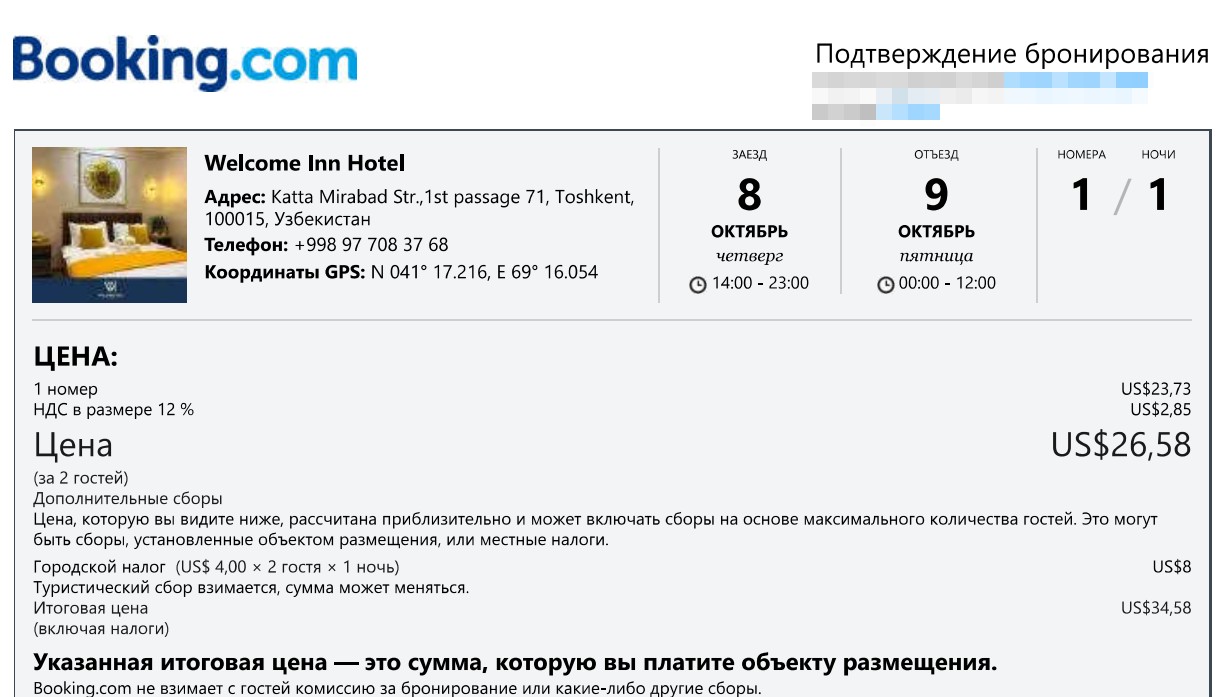Click the GPS coordinates text
Image resolution: width=1223 pixels, height=697 pixels.
(x=484, y=272)
